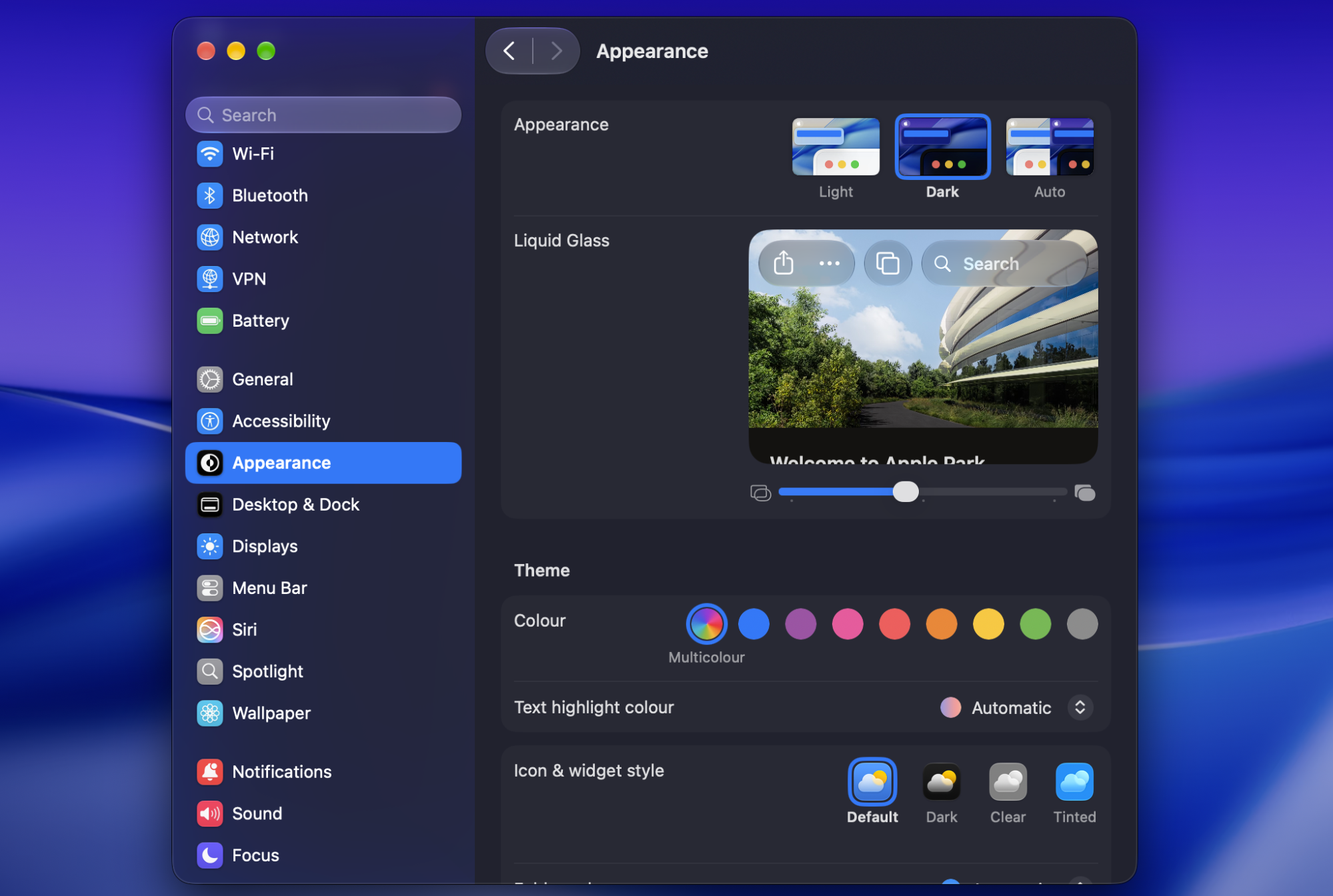Click the General gear icon
This screenshot has height=896, width=1333.
click(x=210, y=379)
